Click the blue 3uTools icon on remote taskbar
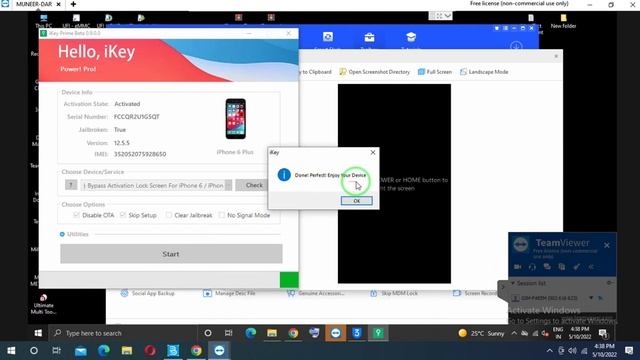 click(x=357, y=333)
